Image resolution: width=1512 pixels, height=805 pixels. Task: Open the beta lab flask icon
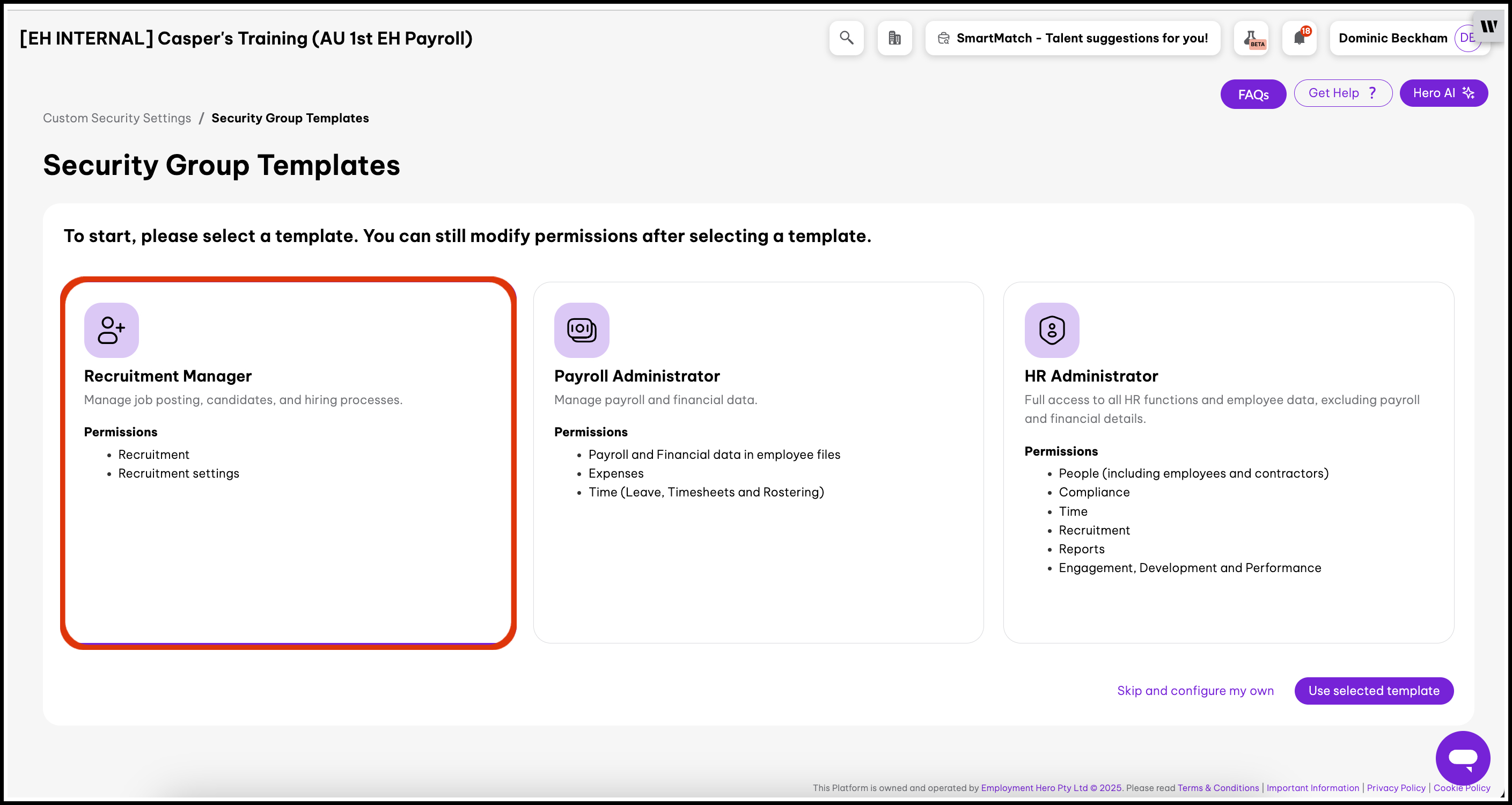pyautogui.click(x=1251, y=38)
